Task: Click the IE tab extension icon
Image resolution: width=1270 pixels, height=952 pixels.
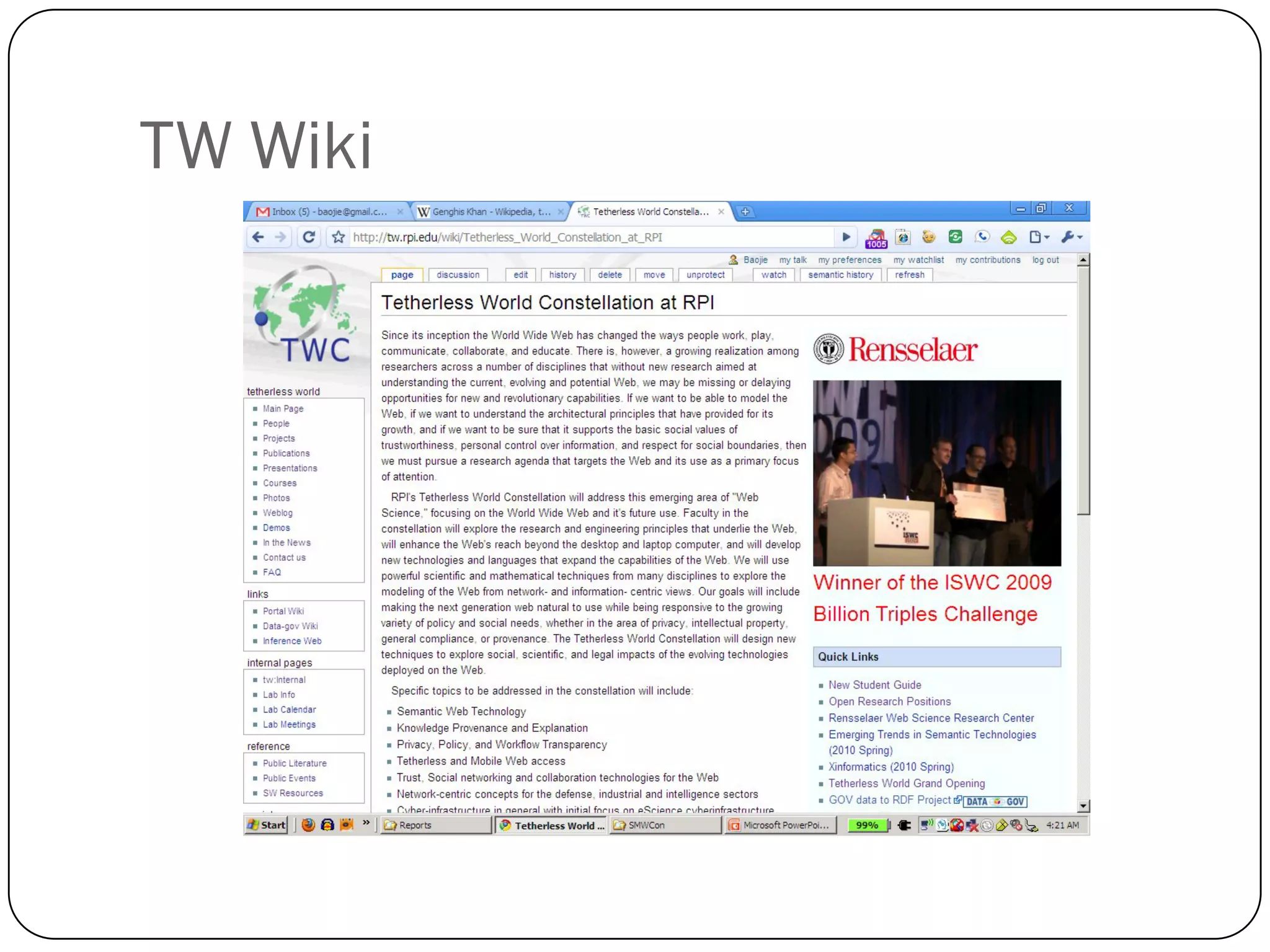Action: click(x=903, y=237)
